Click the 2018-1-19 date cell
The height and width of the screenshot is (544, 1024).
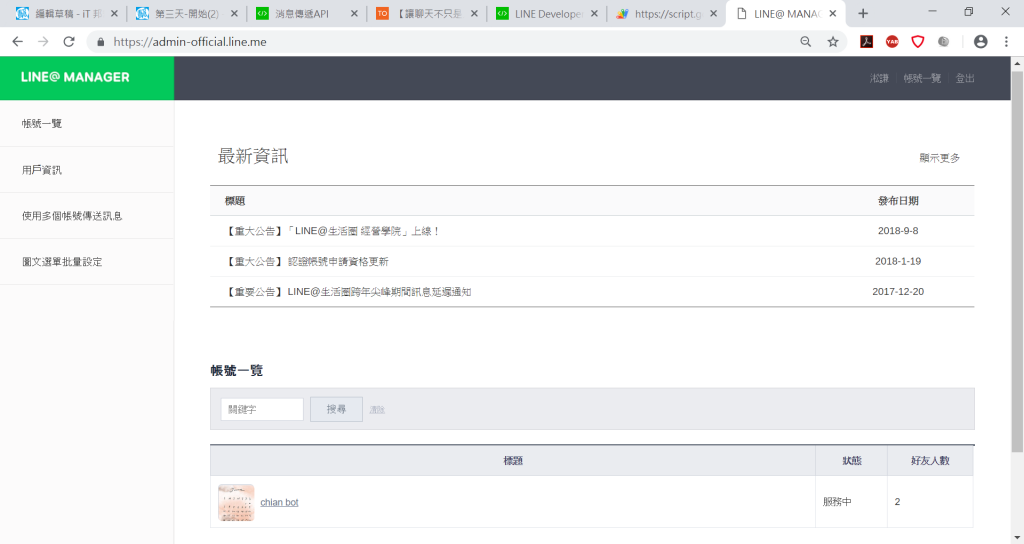pos(898,261)
